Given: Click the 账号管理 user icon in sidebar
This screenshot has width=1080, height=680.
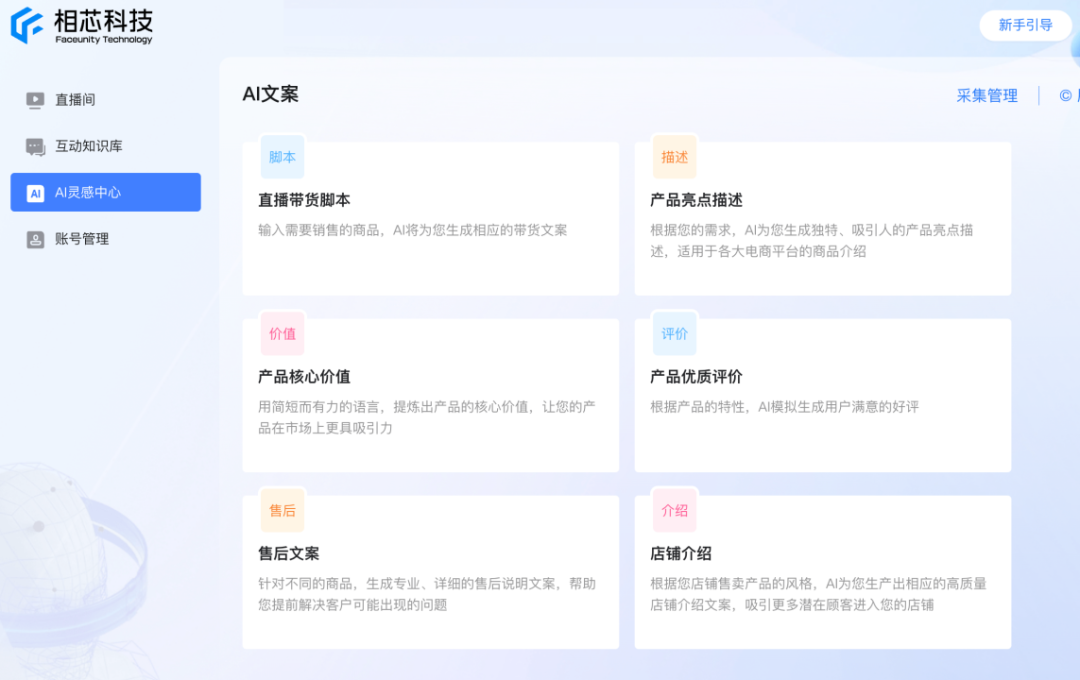Looking at the screenshot, I should pyautogui.click(x=35, y=239).
